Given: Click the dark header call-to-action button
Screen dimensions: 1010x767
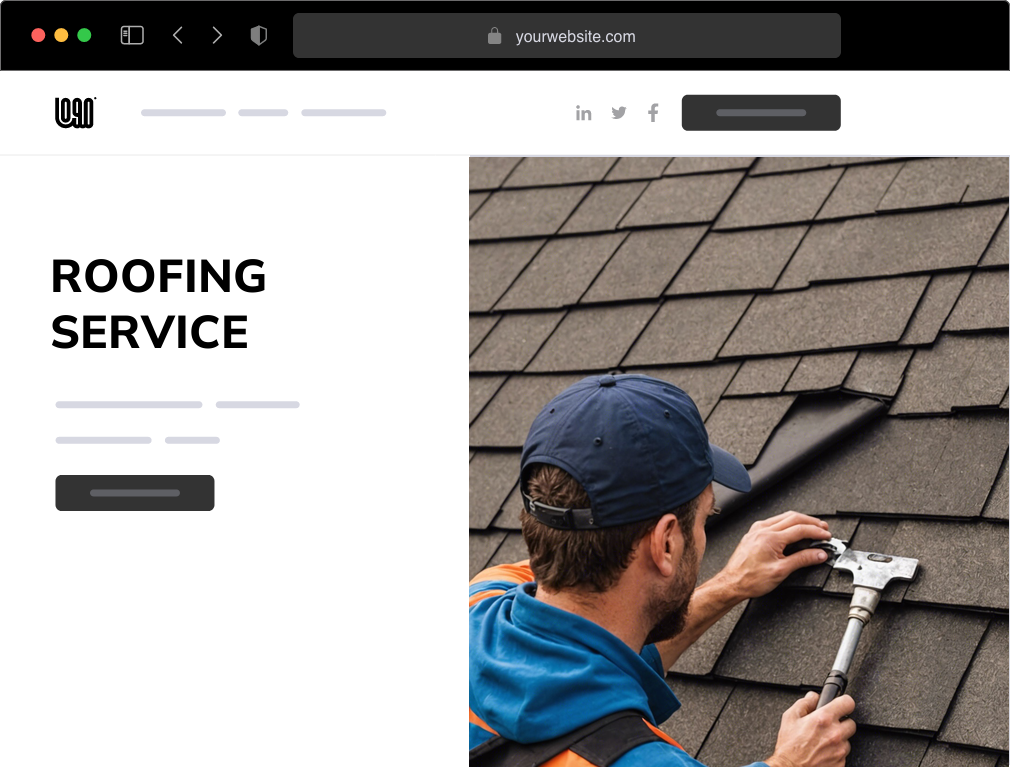Looking at the screenshot, I should (x=761, y=113).
